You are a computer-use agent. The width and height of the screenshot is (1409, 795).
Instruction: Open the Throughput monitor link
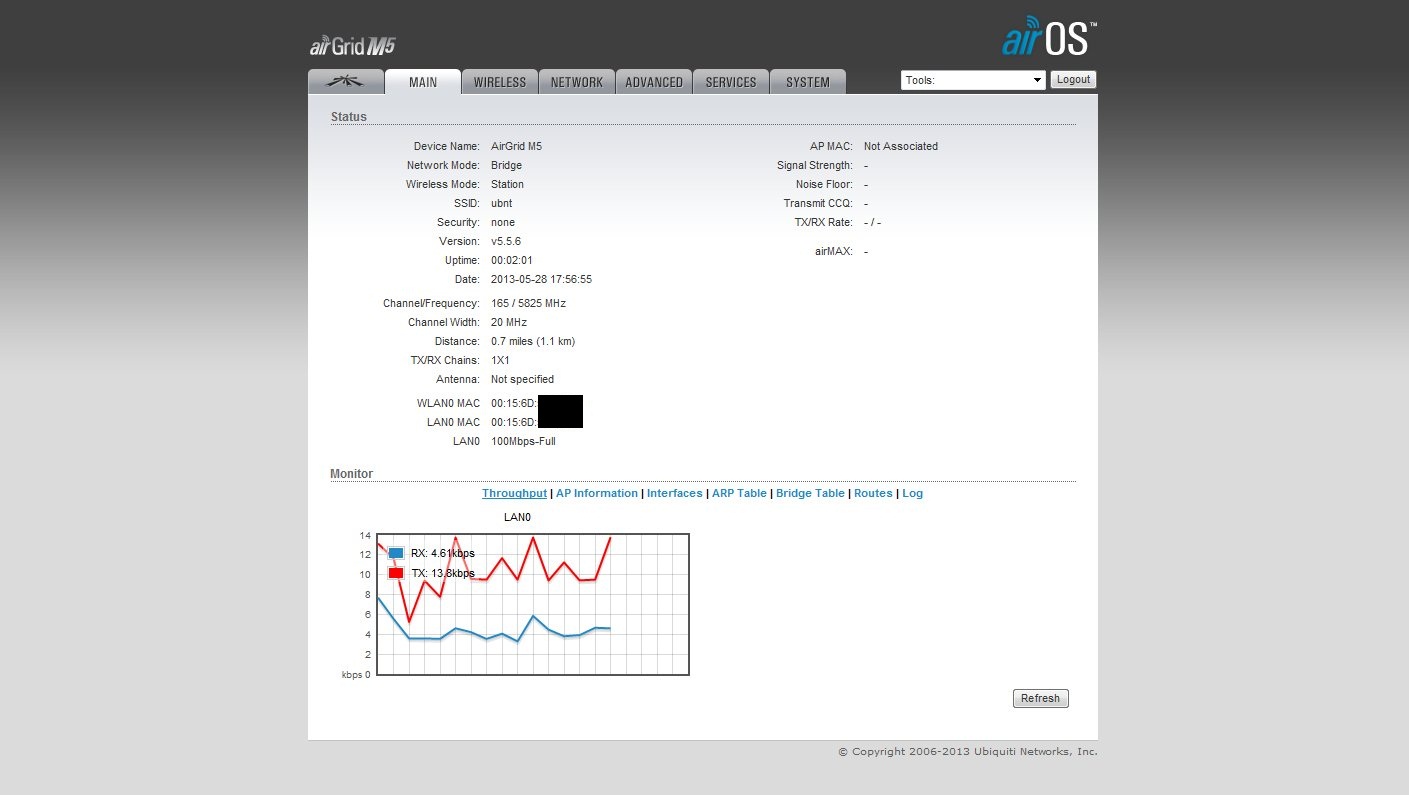pyautogui.click(x=514, y=493)
